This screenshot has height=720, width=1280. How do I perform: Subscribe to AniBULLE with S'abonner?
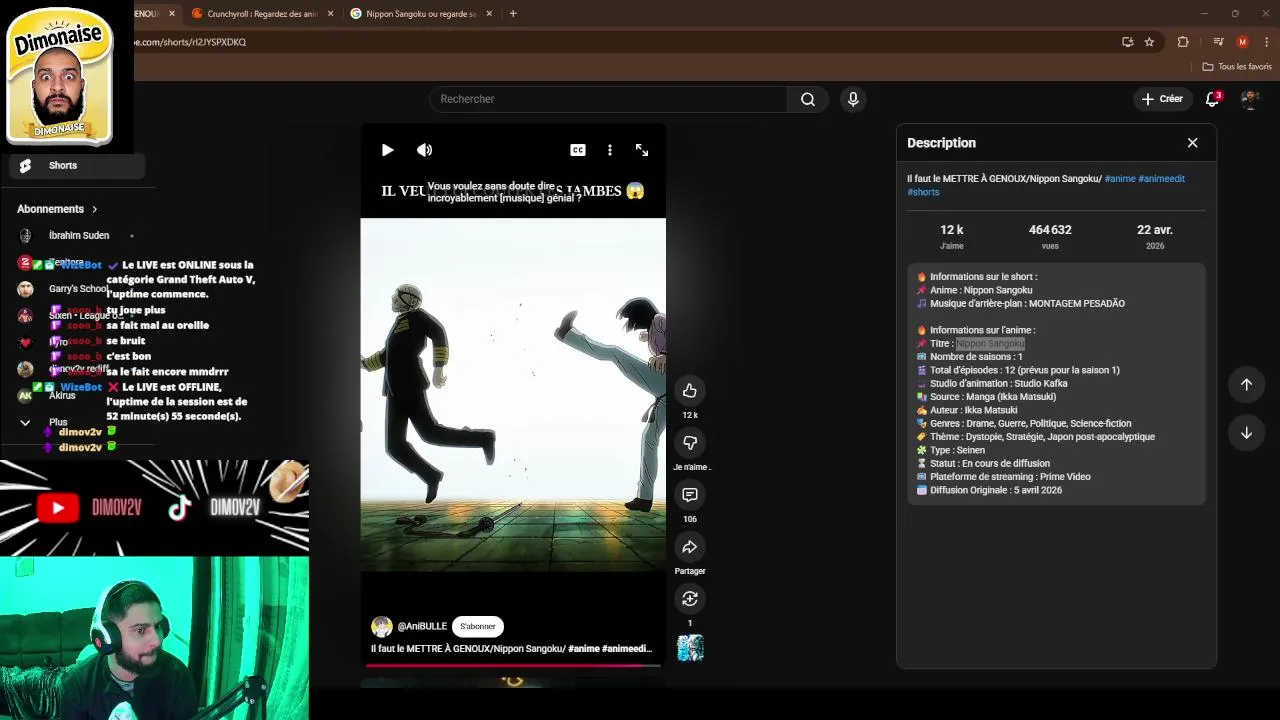pyautogui.click(x=478, y=626)
